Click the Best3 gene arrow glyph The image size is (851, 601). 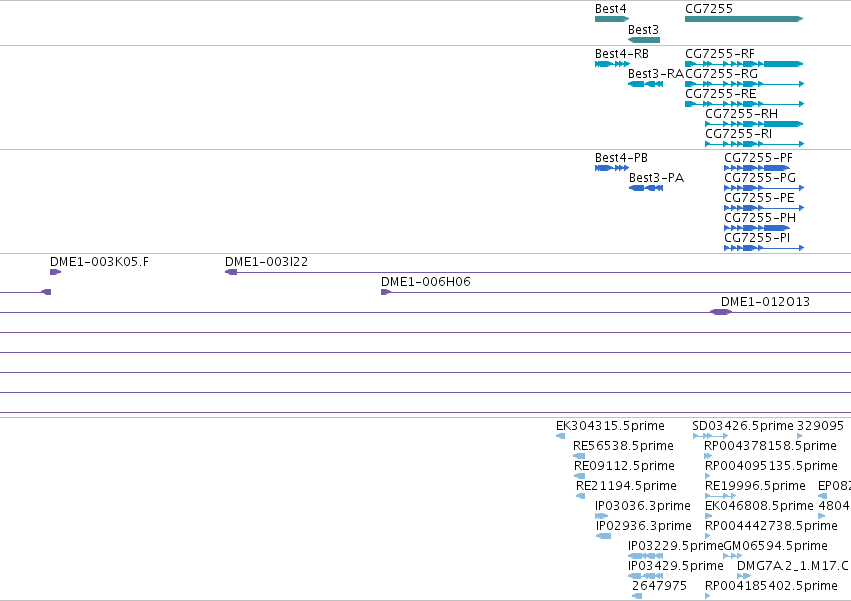644,40
